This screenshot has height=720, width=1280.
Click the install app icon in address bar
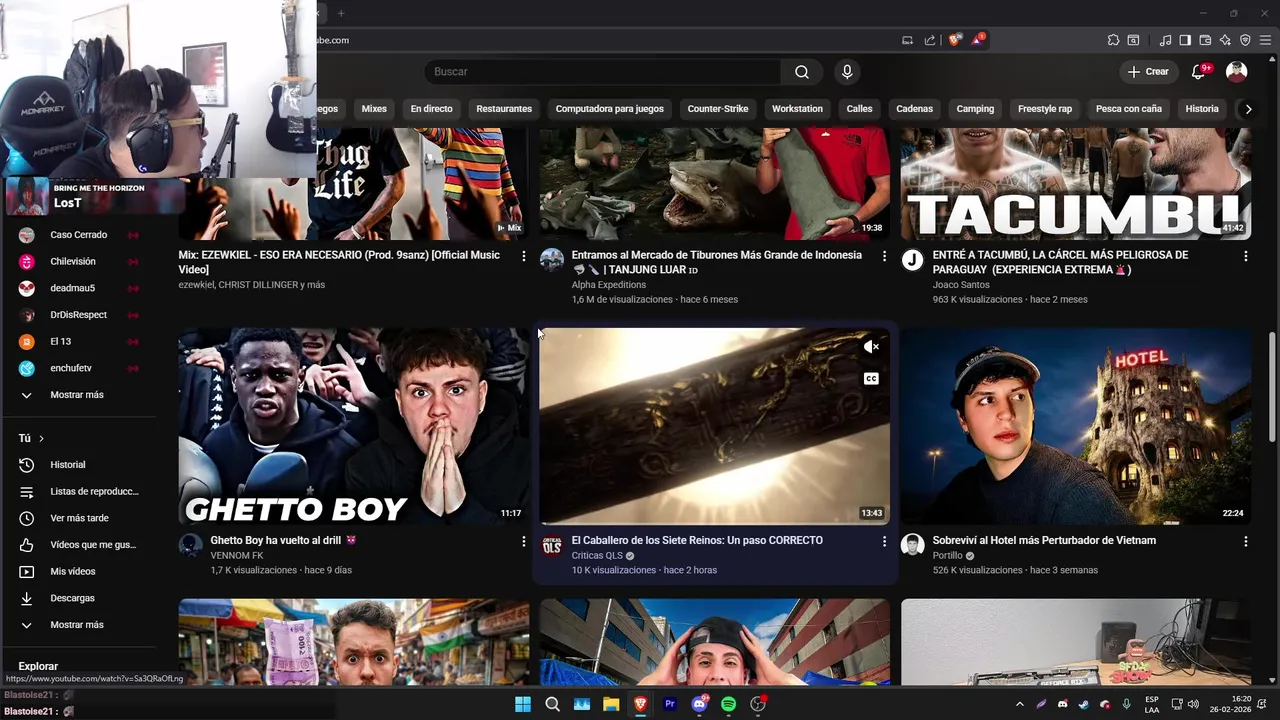[x=907, y=40]
